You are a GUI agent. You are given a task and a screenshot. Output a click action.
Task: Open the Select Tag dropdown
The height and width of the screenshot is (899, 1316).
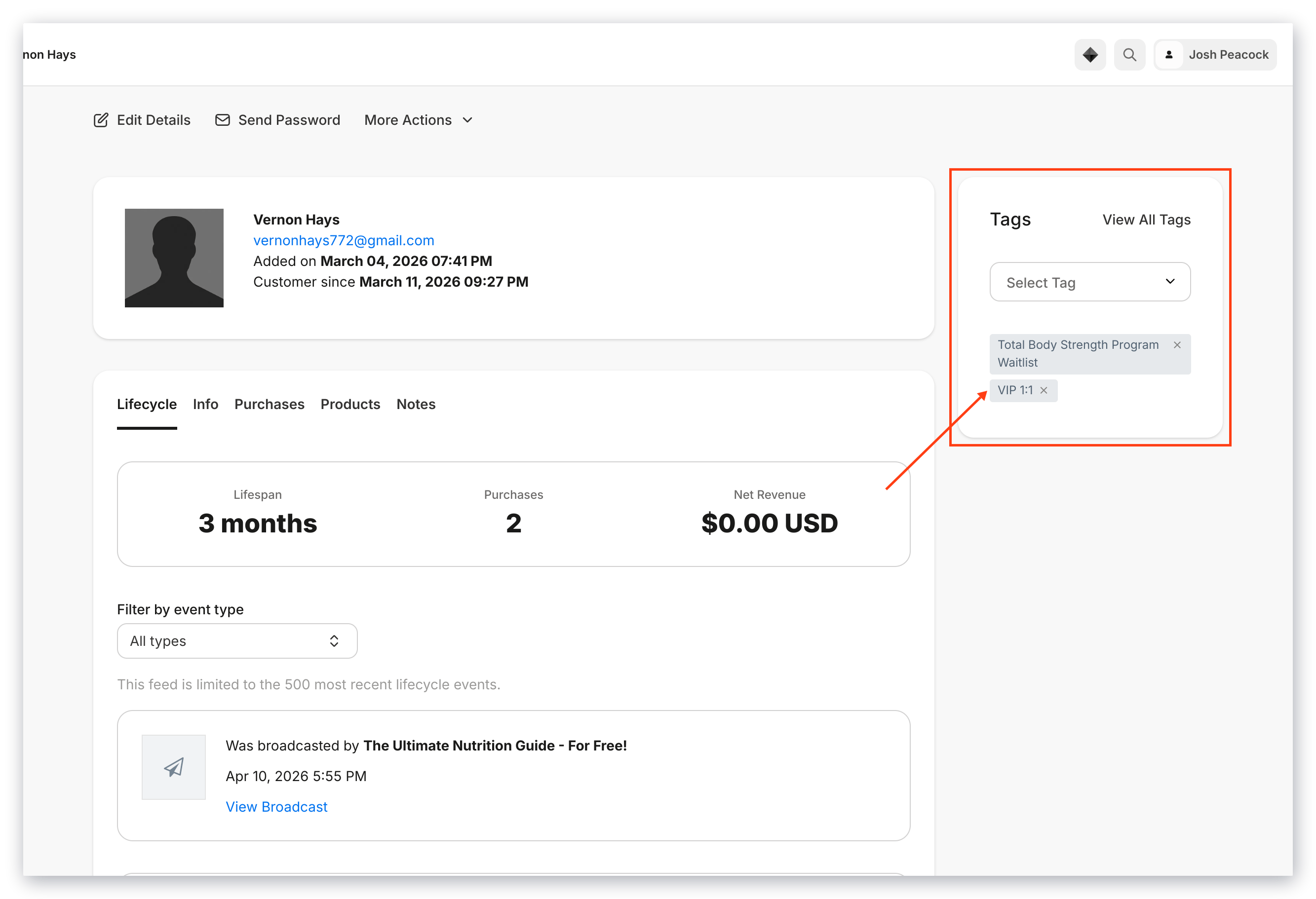click(x=1090, y=282)
